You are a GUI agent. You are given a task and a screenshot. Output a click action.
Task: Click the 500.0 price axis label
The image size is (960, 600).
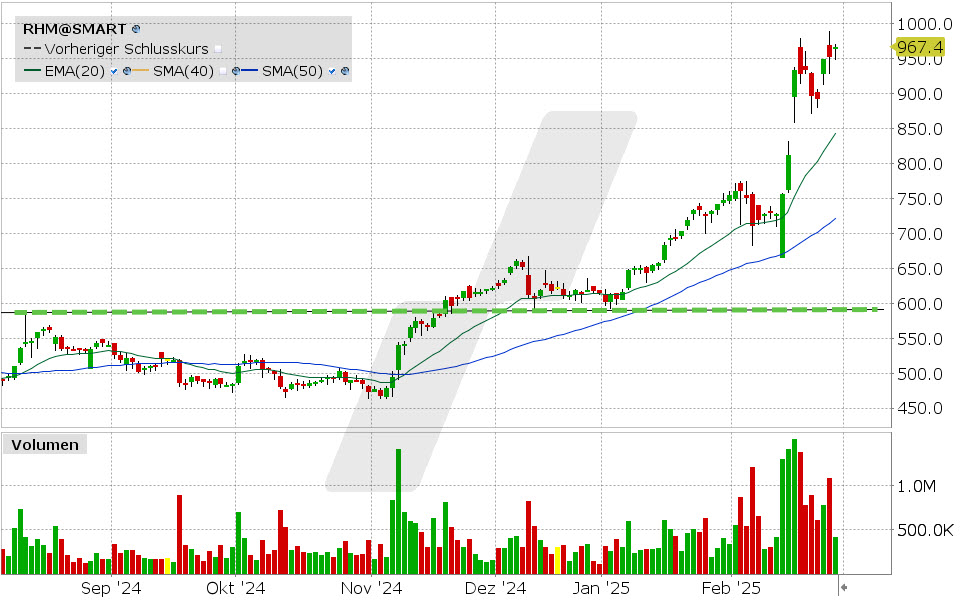coord(920,373)
